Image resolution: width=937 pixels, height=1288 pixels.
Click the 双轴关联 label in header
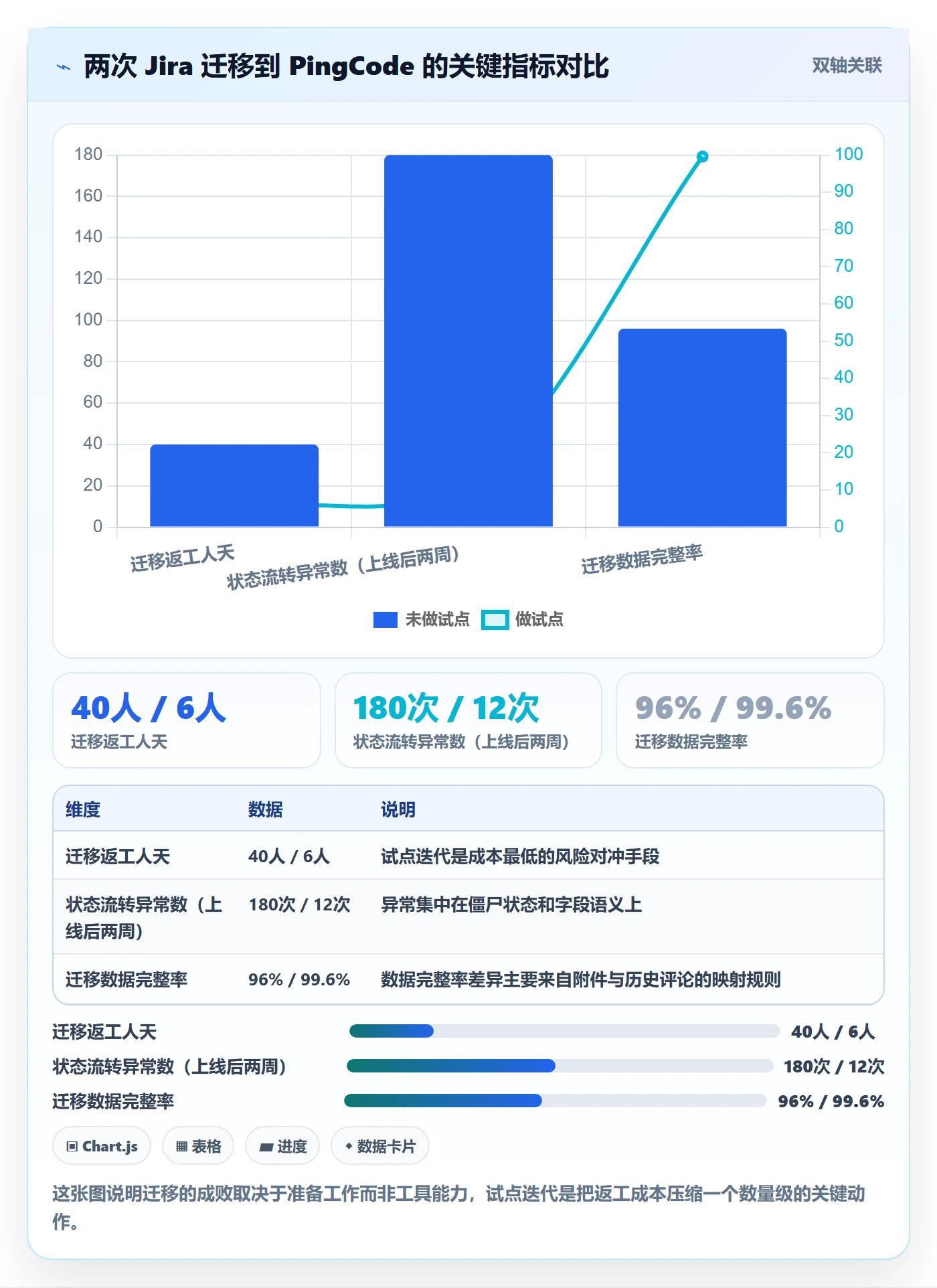[847, 66]
